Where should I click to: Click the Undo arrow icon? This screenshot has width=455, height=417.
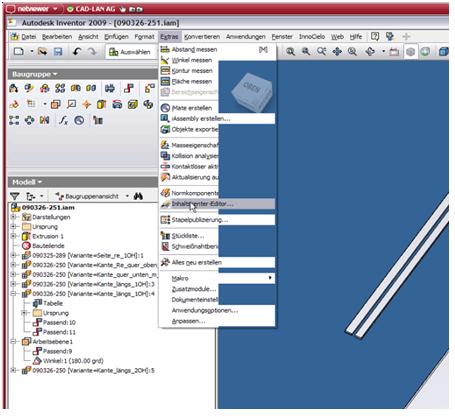pyautogui.click(x=77, y=52)
